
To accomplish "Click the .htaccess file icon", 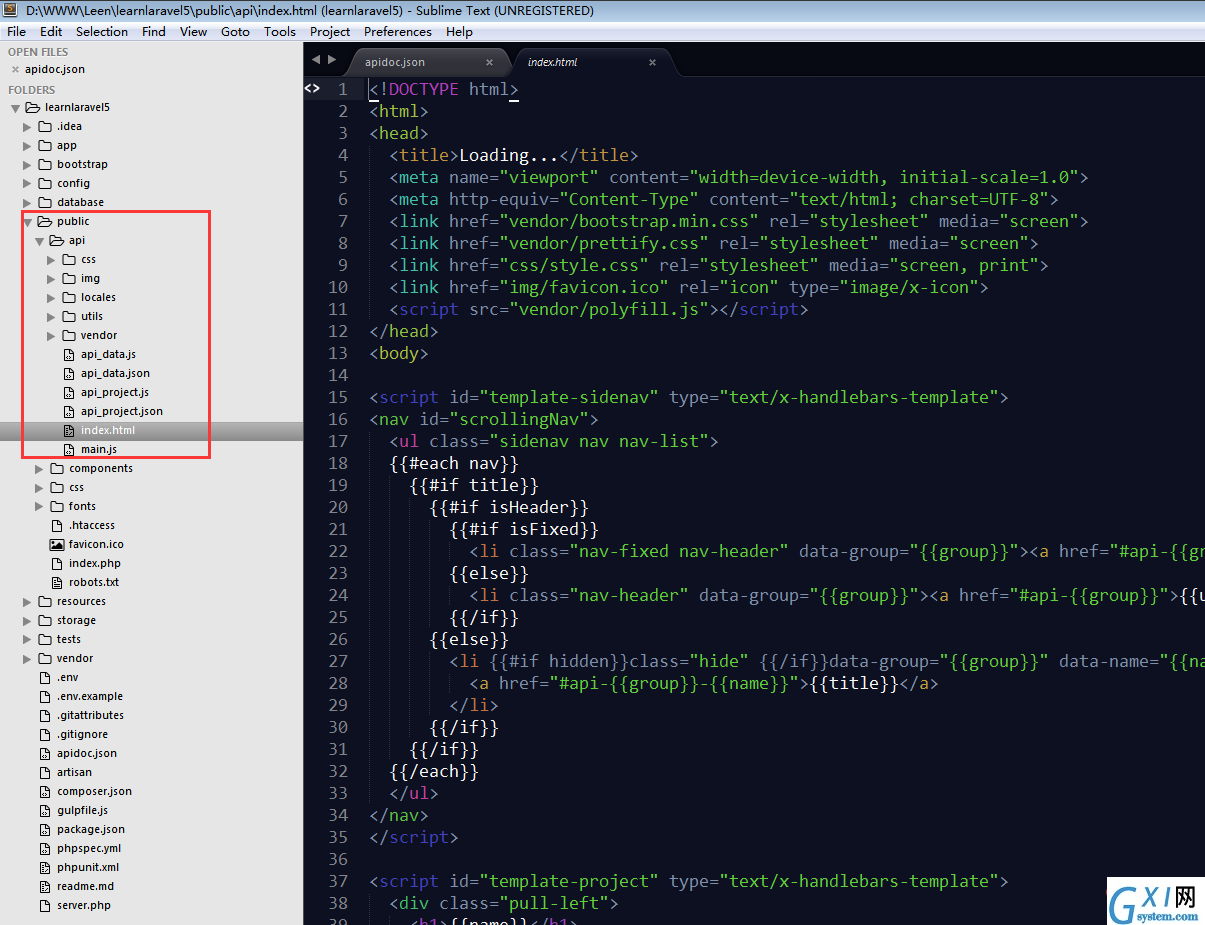I will (x=57, y=525).
